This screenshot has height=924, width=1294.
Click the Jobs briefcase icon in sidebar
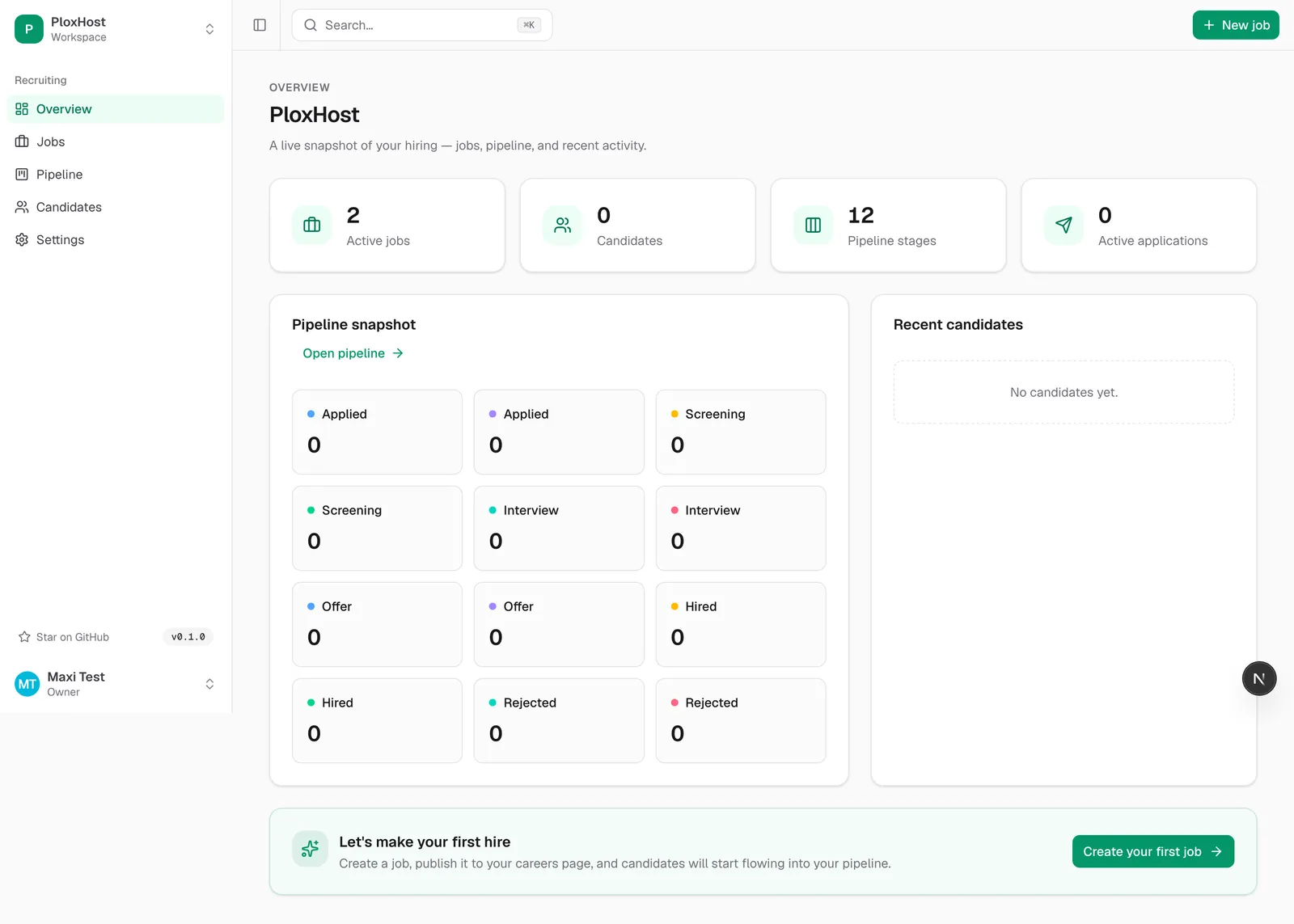pyautogui.click(x=22, y=141)
